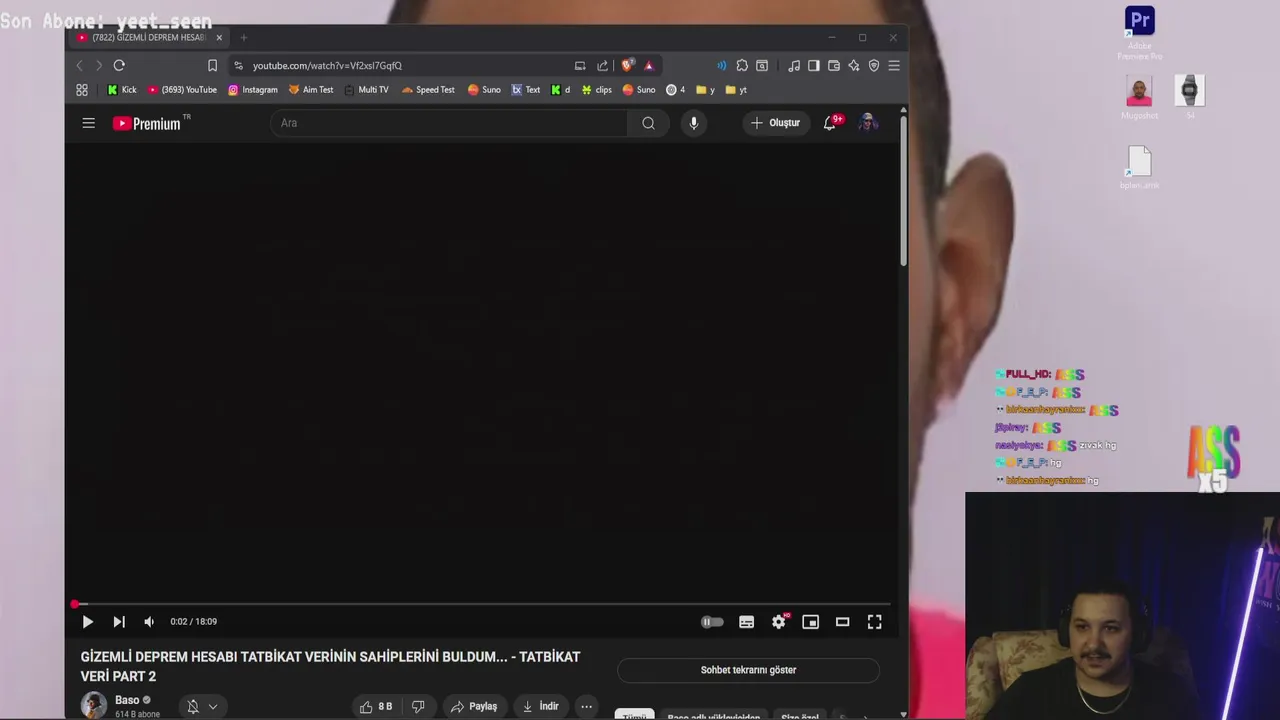Expand notification preference dropdown for Baso
Viewport: 1280px width, 720px height.
(202, 706)
